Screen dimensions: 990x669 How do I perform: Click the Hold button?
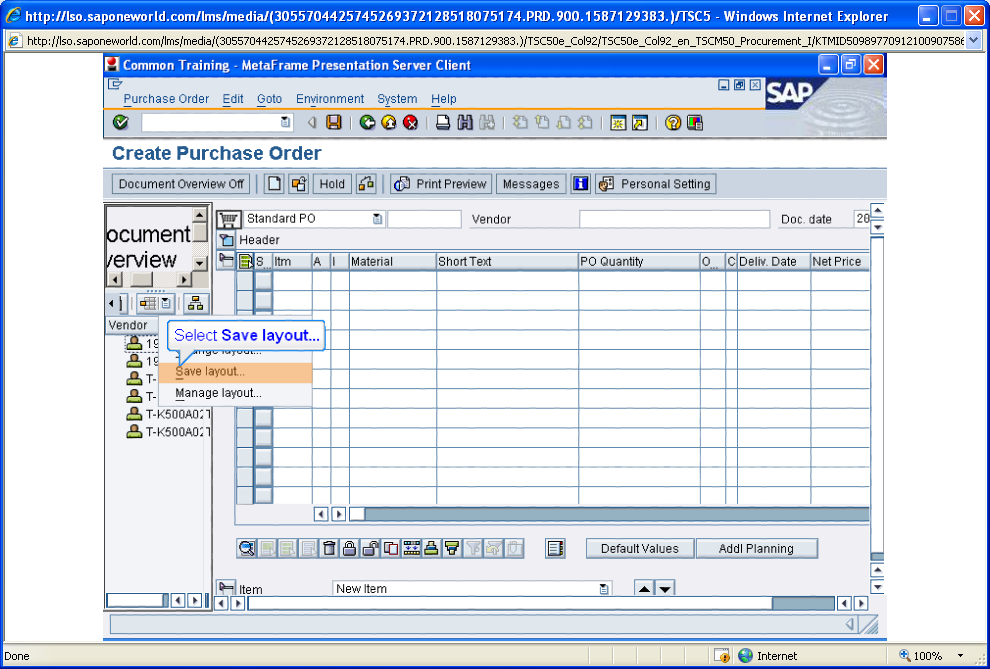click(332, 184)
